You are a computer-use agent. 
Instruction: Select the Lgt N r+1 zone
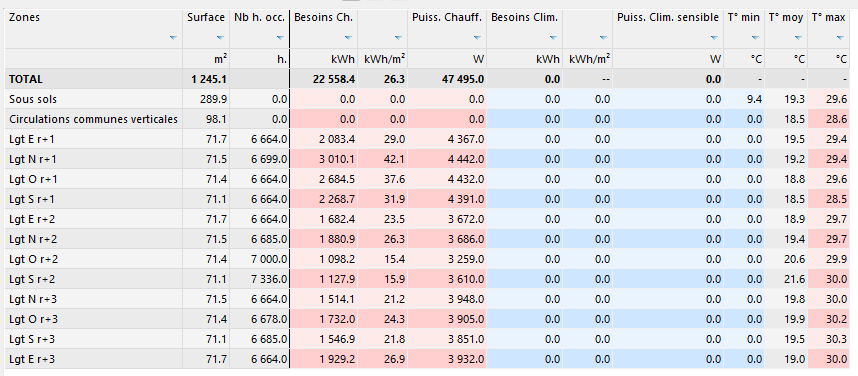click(x=32, y=160)
